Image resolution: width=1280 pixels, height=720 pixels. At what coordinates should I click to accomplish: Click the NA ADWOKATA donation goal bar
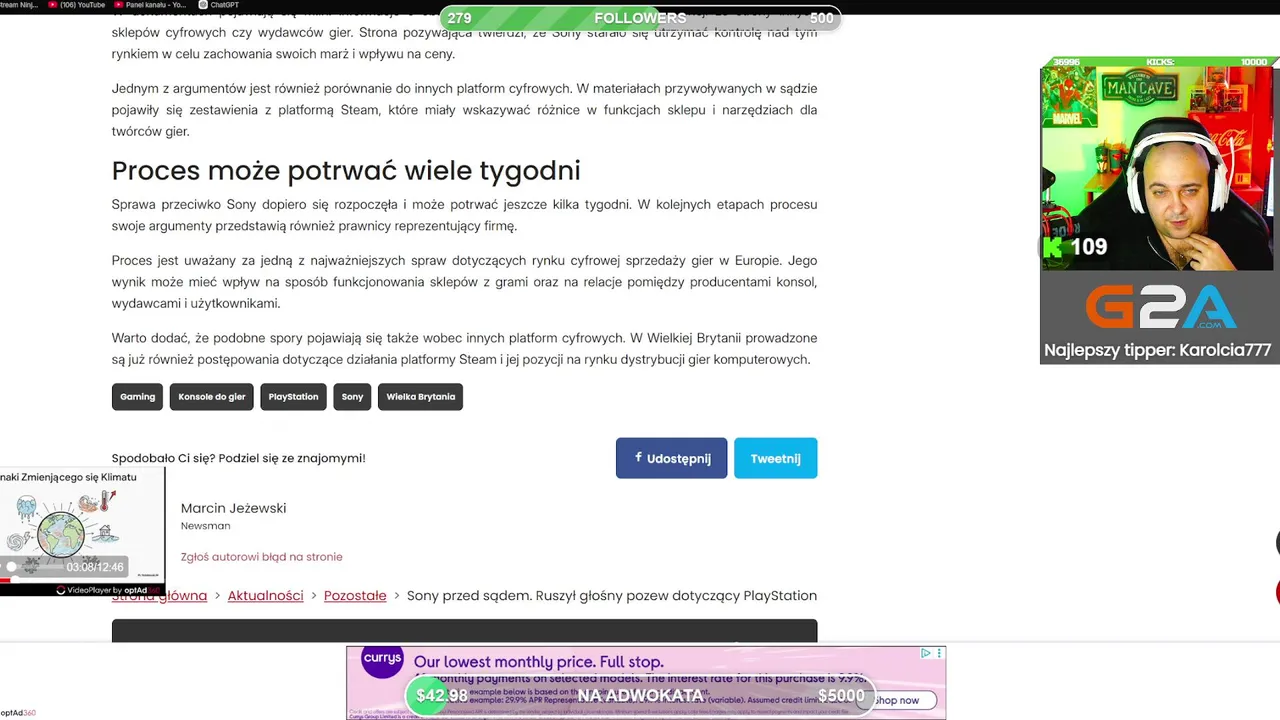[x=640, y=695]
